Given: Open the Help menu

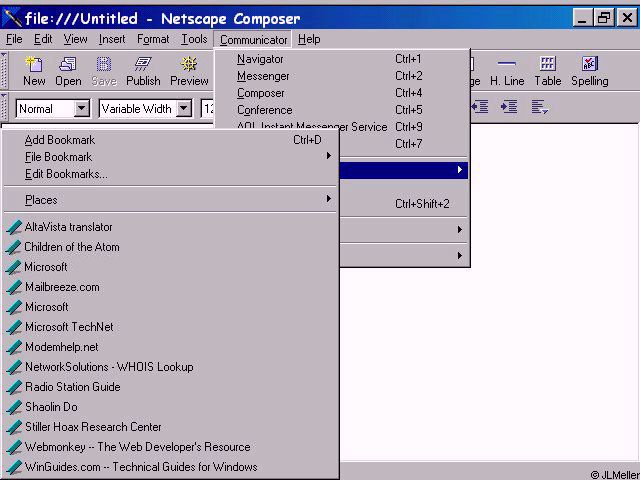Looking at the screenshot, I should (309, 39).
